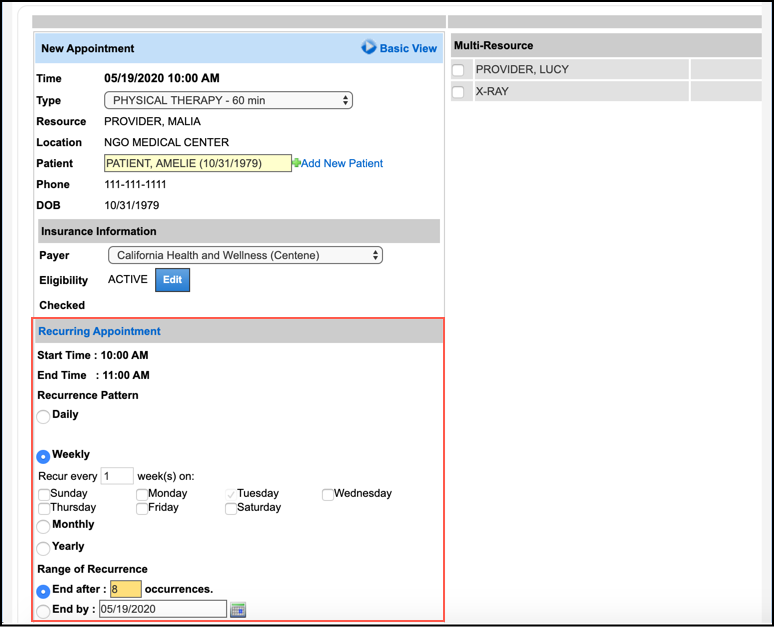Select the Daily recurrence pattern

(43, 416)
